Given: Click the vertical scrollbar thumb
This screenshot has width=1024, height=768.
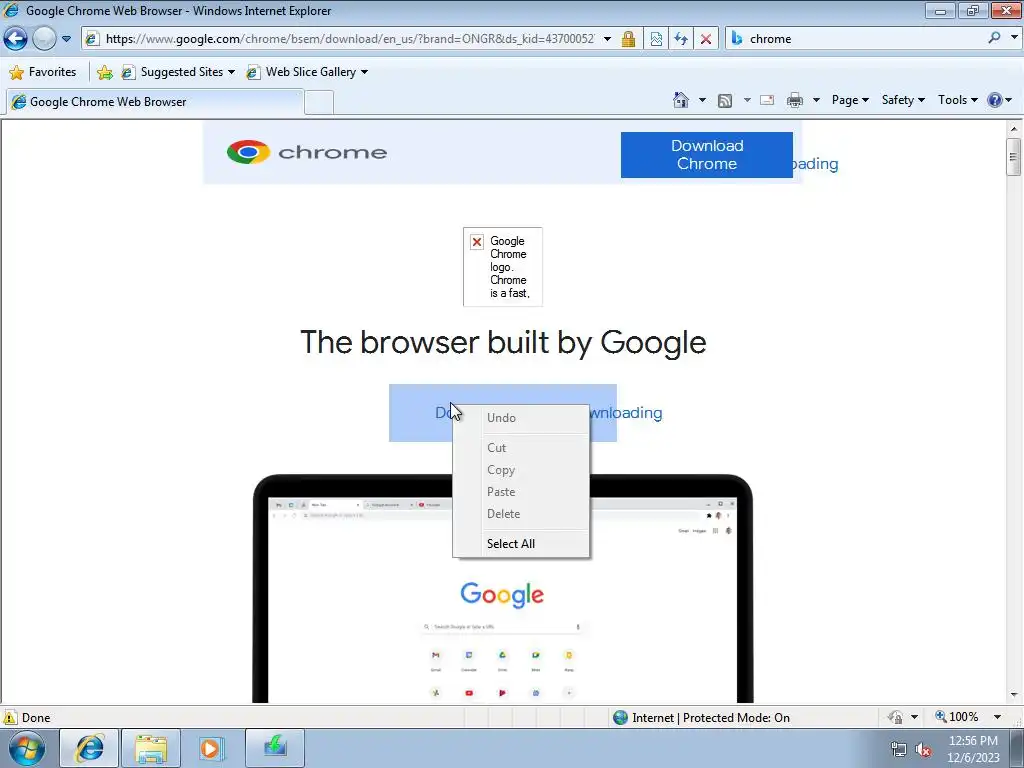Looking at the screenshot, I should [1014, 157].
